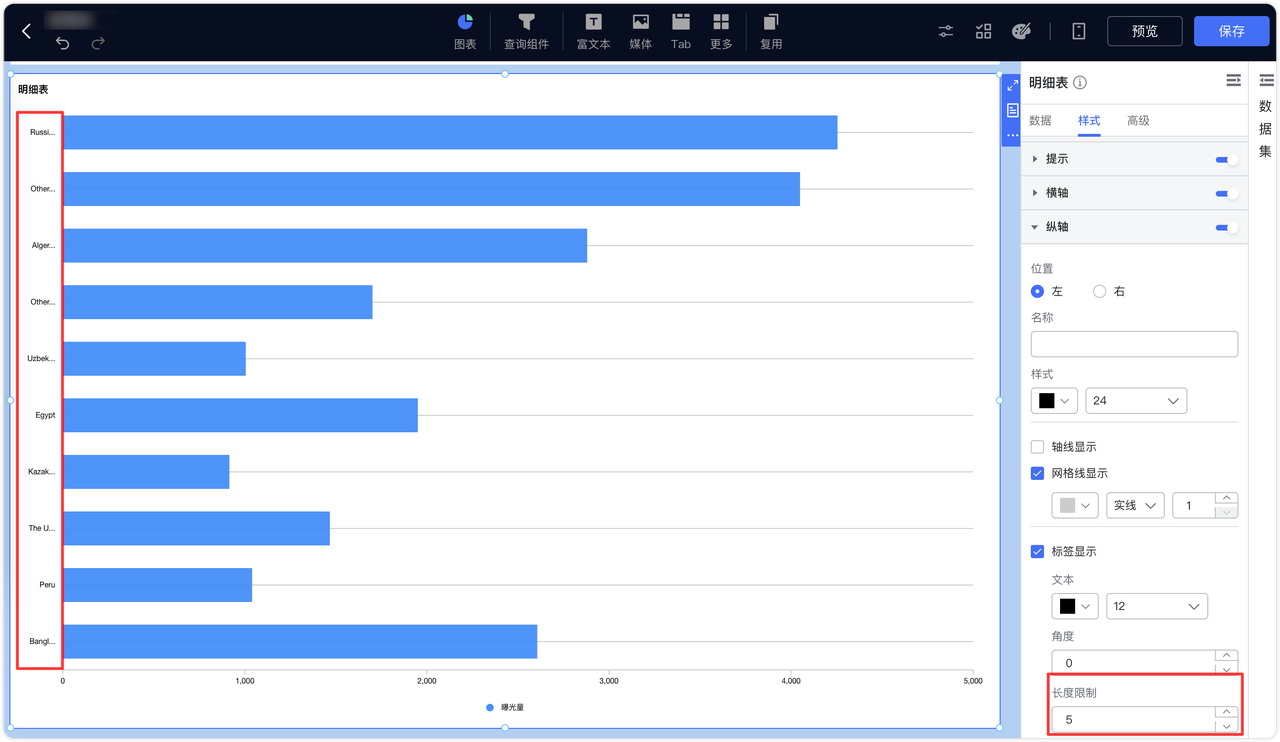The image size is (1280, 742).
Task: Open the palette theme settings icon
Action: click(1021, 31)
